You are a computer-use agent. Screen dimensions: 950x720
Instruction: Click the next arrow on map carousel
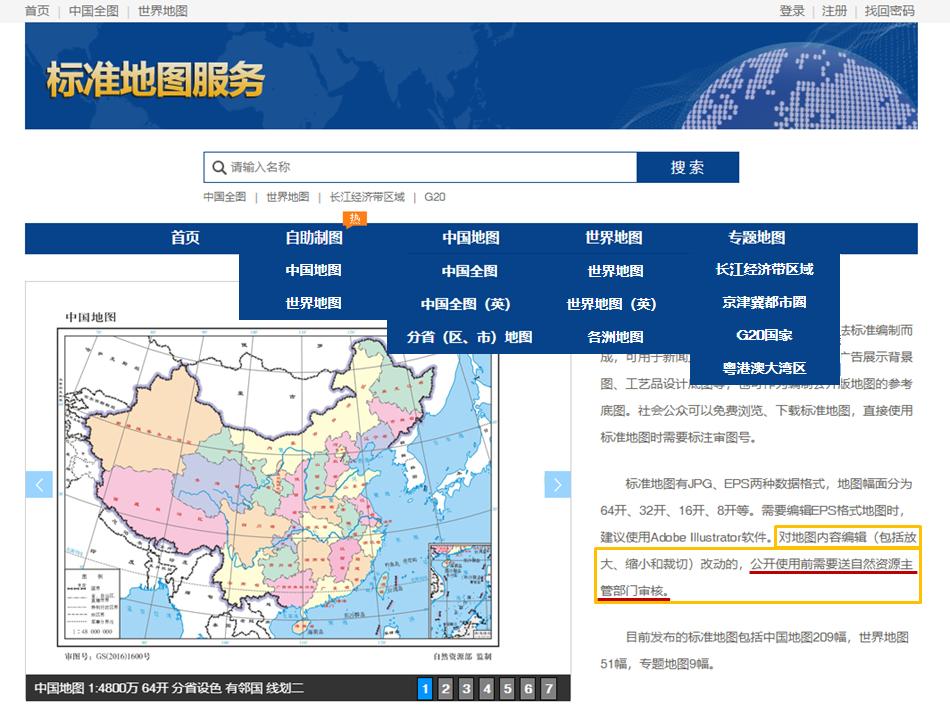point(557,484)
